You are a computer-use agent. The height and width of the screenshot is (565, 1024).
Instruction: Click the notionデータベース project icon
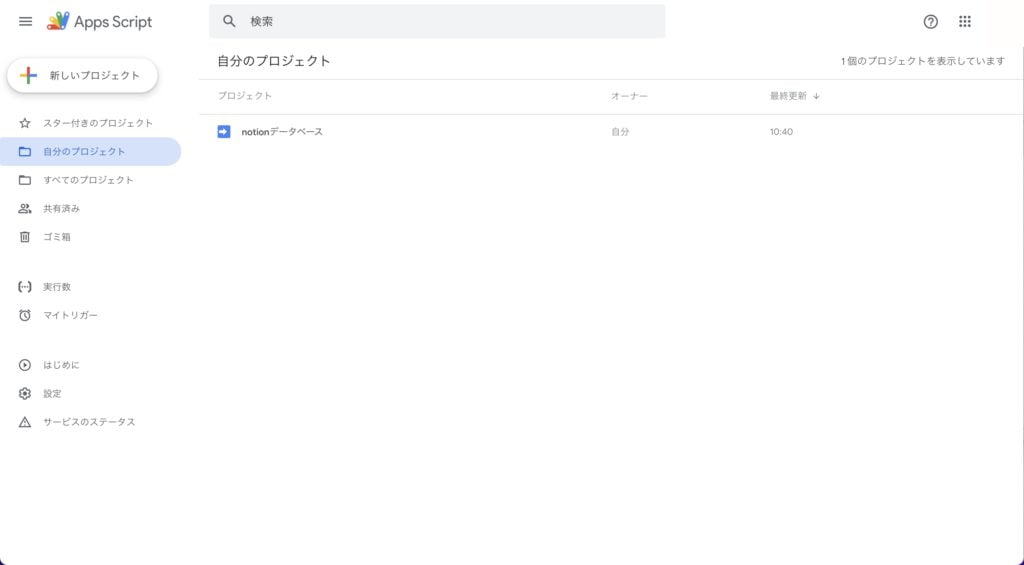click(x=224, y=131)
